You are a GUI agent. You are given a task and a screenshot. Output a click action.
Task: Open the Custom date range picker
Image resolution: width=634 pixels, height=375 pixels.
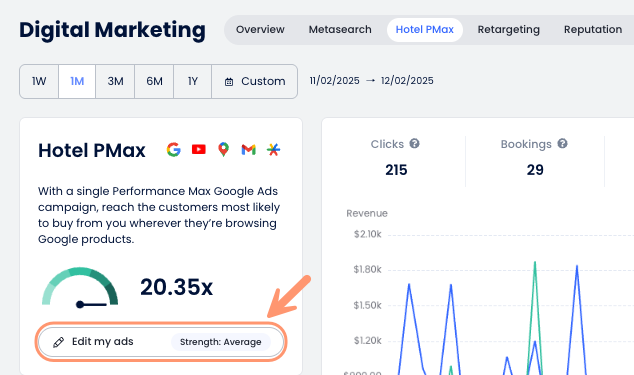(255, 81)
